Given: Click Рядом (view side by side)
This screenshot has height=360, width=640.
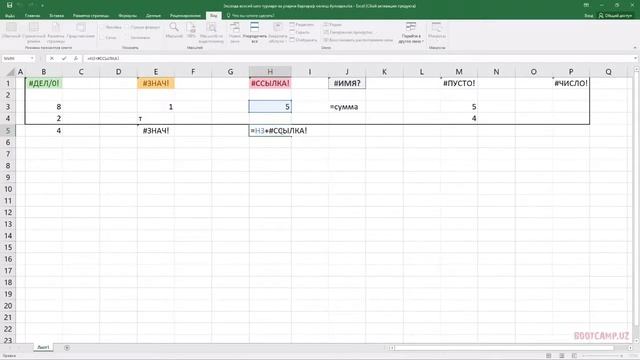Looking at the screenshot, I should pyautogui.click(x=333, y=25).
